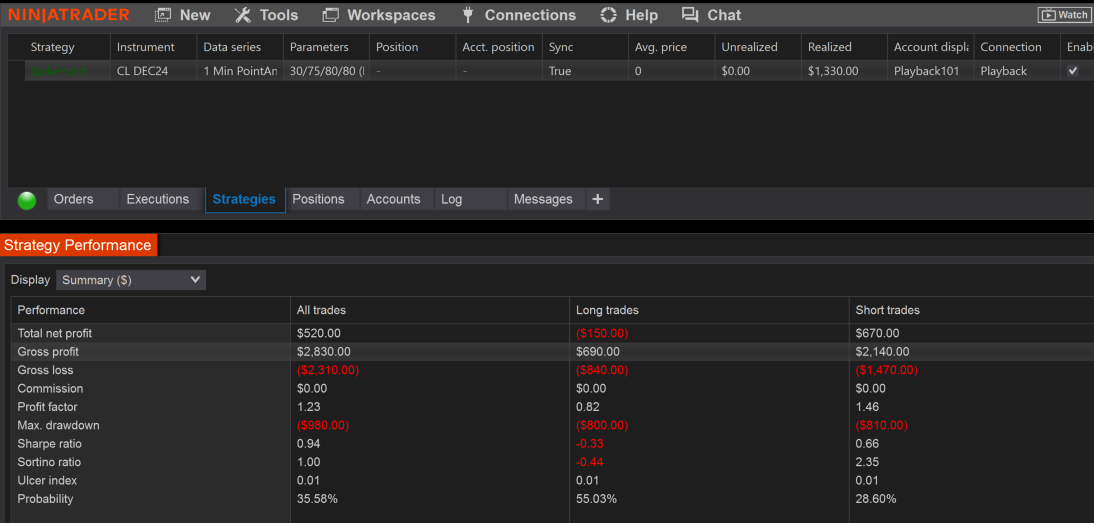Expand the Display Summary ($) dropdown
The height and width of the screenshot is (523, 1094).
click(131, 280)
